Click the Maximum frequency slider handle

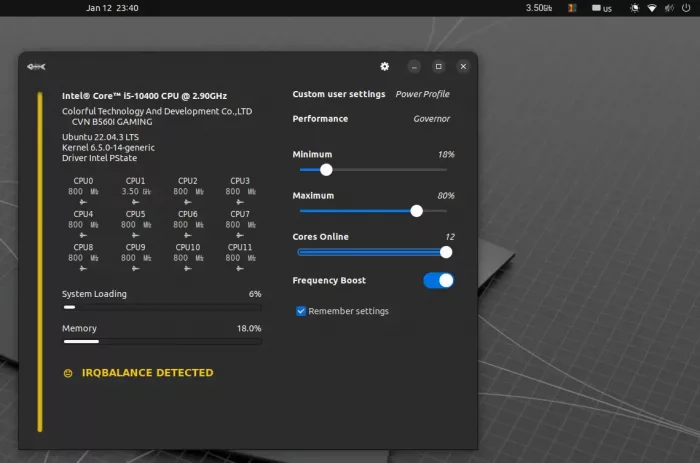[416, 211]
